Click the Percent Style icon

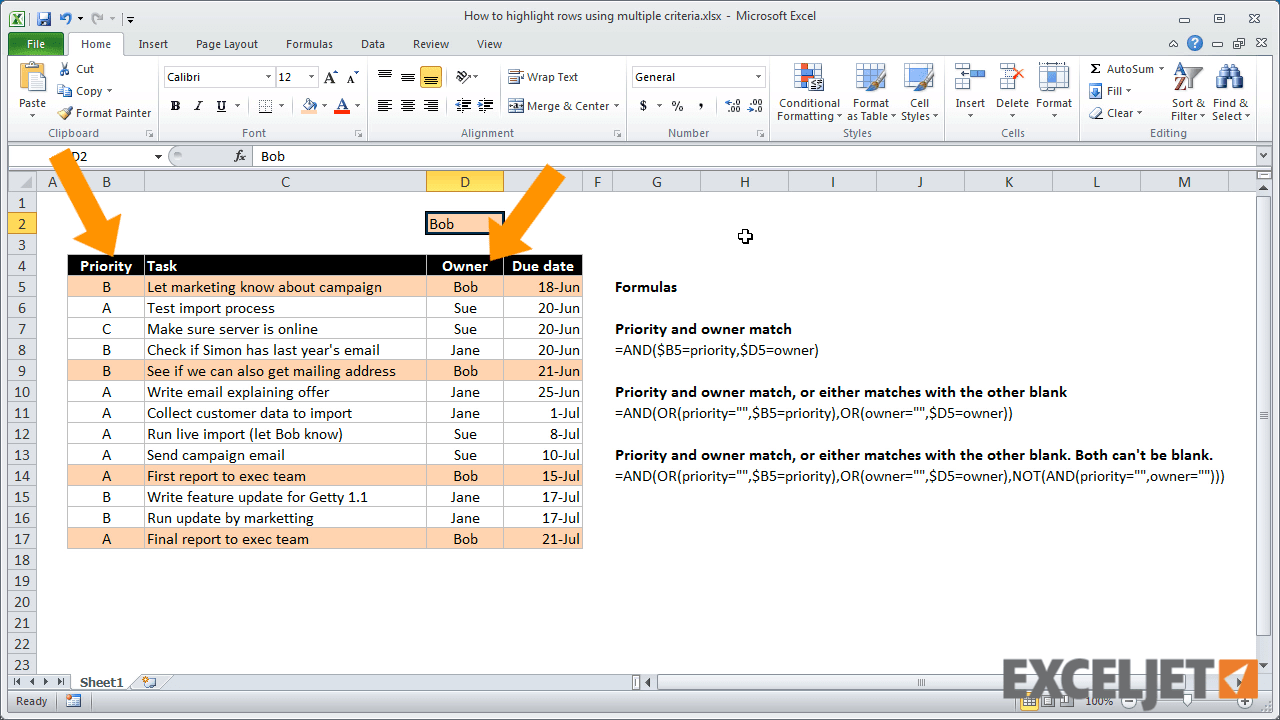[x=676, y=105]
